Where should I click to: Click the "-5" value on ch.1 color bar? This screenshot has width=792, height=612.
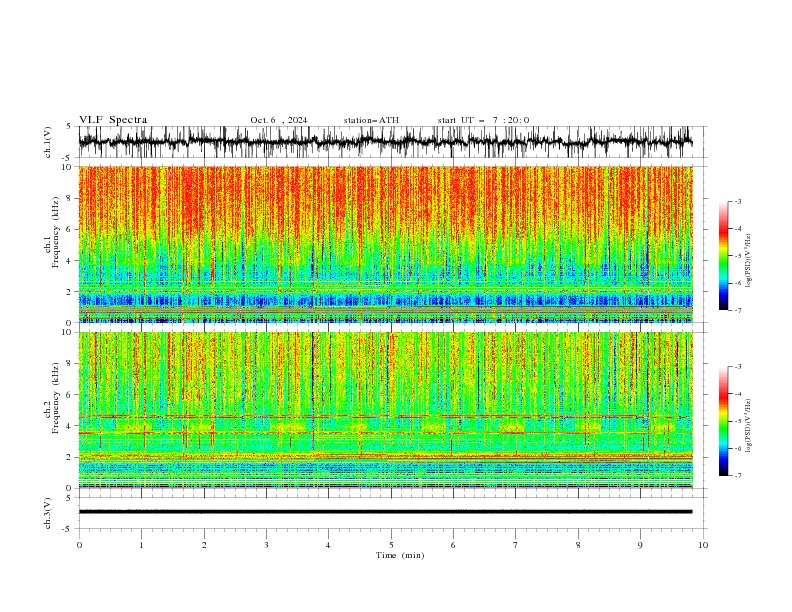(737, 256)
